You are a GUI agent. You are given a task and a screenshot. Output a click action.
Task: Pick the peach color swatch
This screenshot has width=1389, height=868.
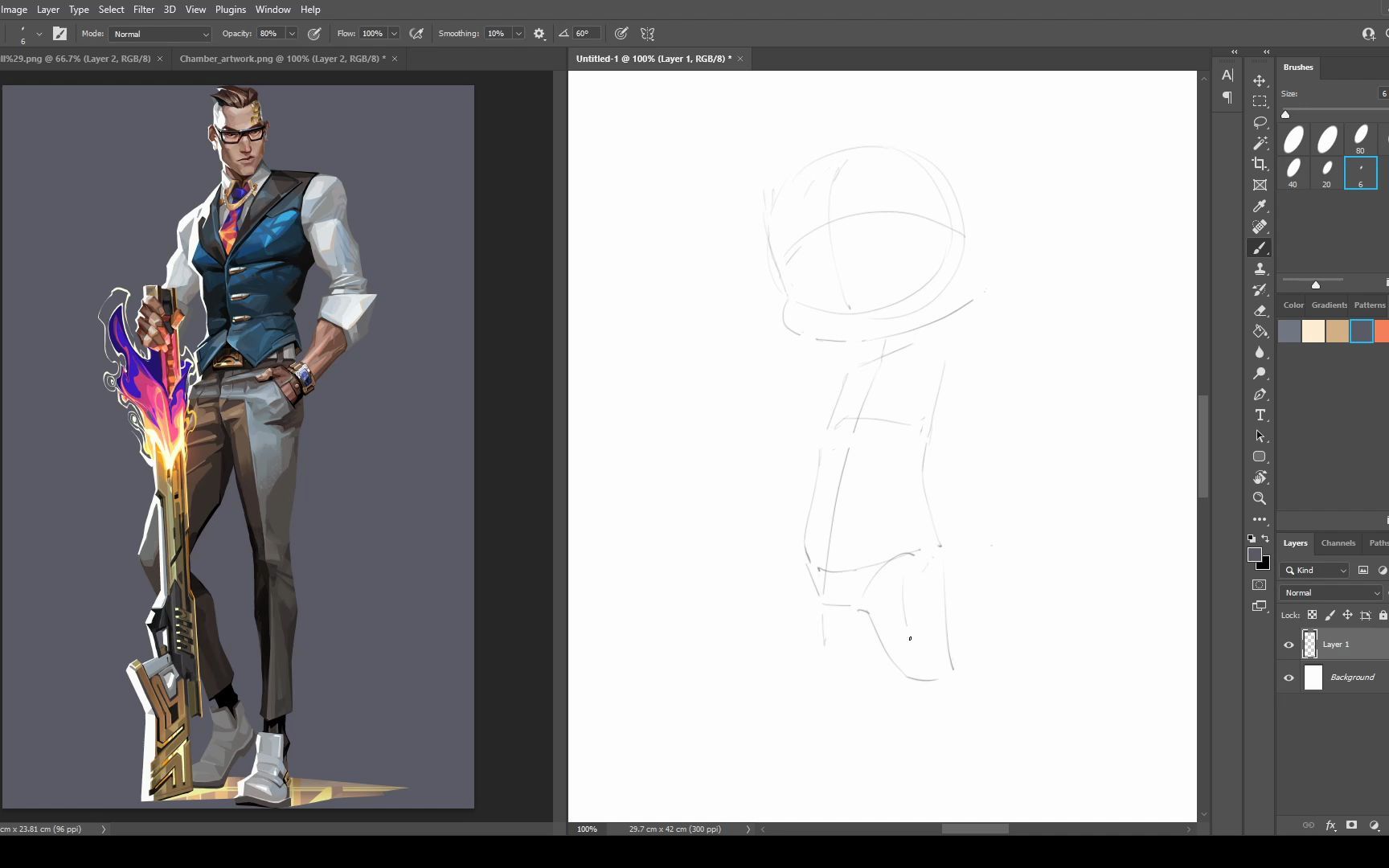click(x=1313, y=331)
